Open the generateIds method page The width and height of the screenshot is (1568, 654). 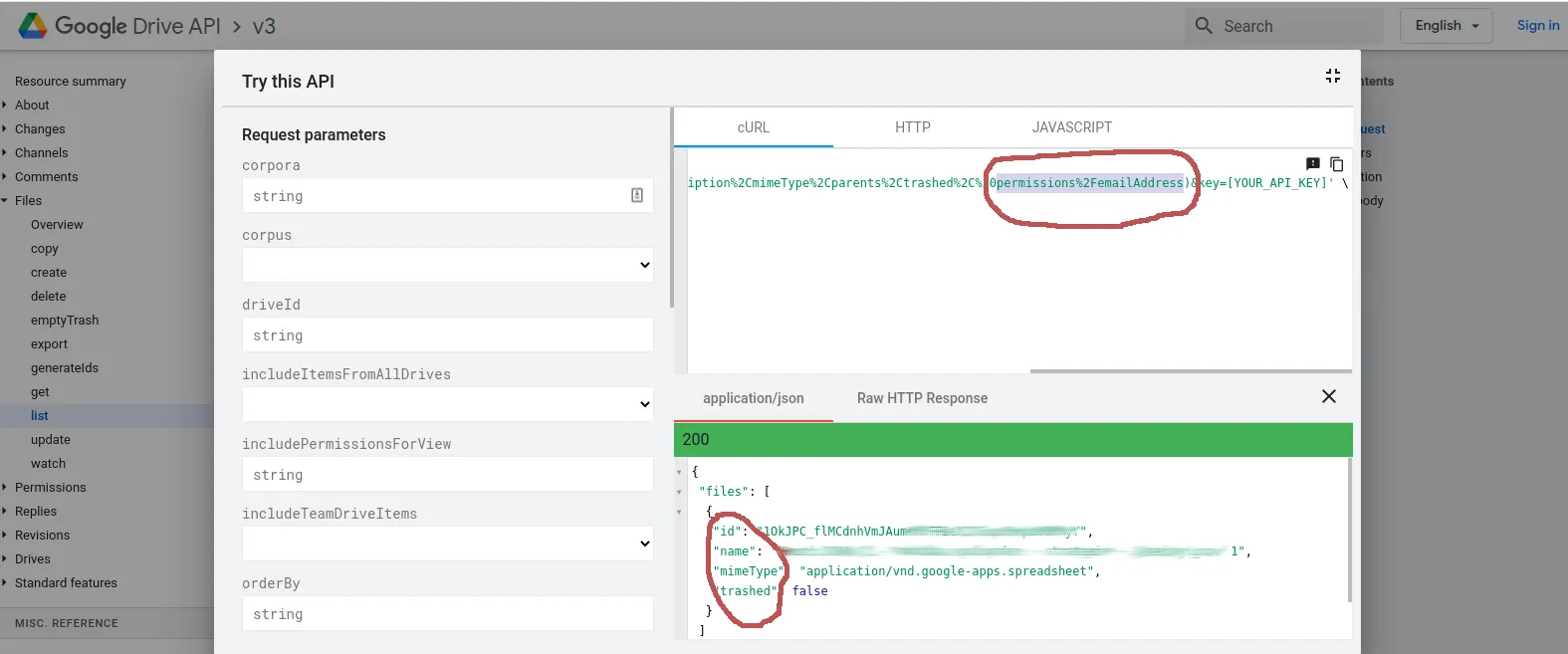click(x=65, y=367)
